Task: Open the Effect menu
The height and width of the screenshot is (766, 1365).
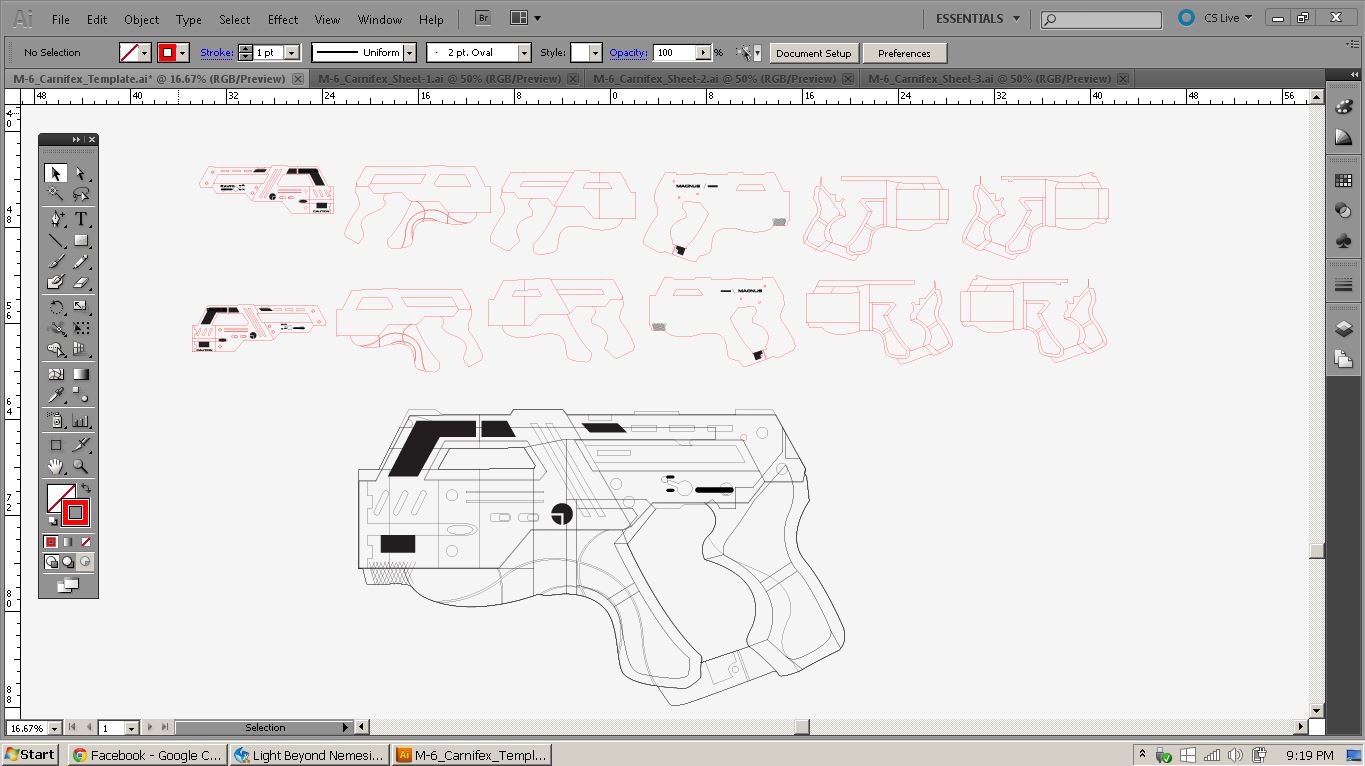Action: point(283,19)
